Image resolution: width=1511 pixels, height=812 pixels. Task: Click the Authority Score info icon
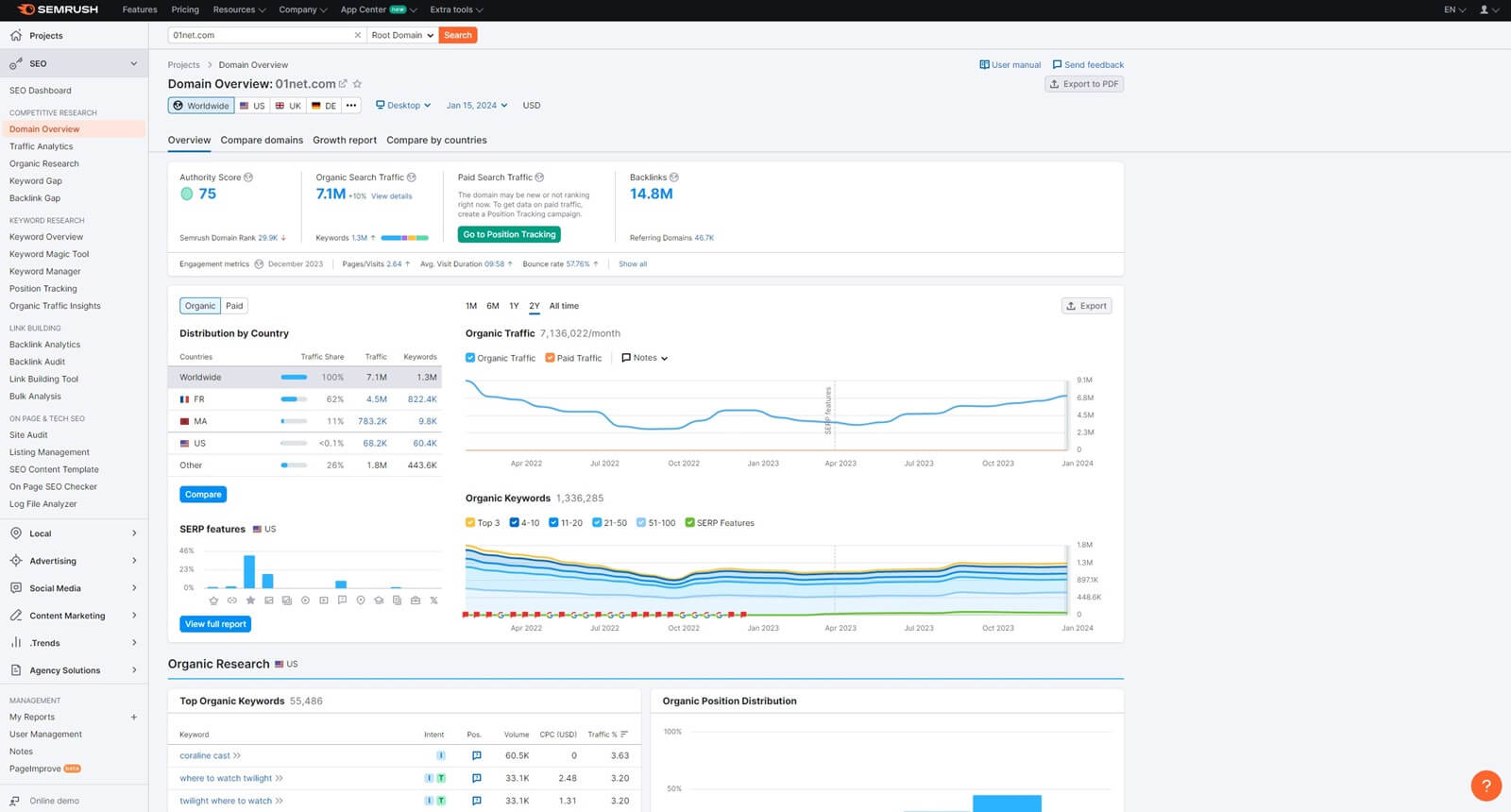(248, 178)
